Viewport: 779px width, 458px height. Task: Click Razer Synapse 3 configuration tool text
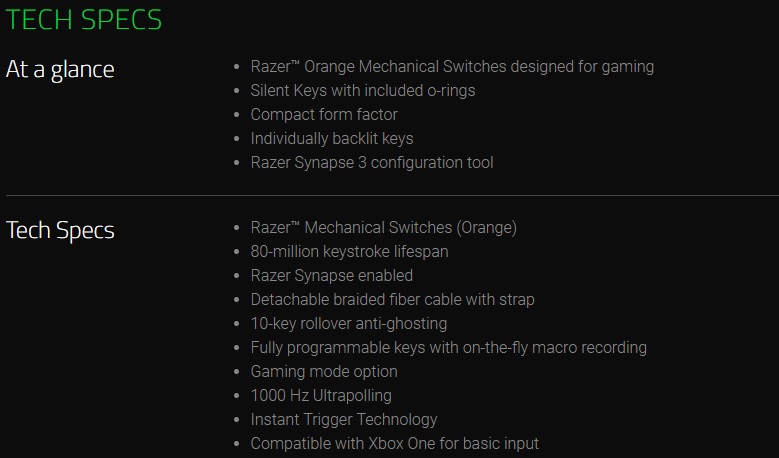371,163
